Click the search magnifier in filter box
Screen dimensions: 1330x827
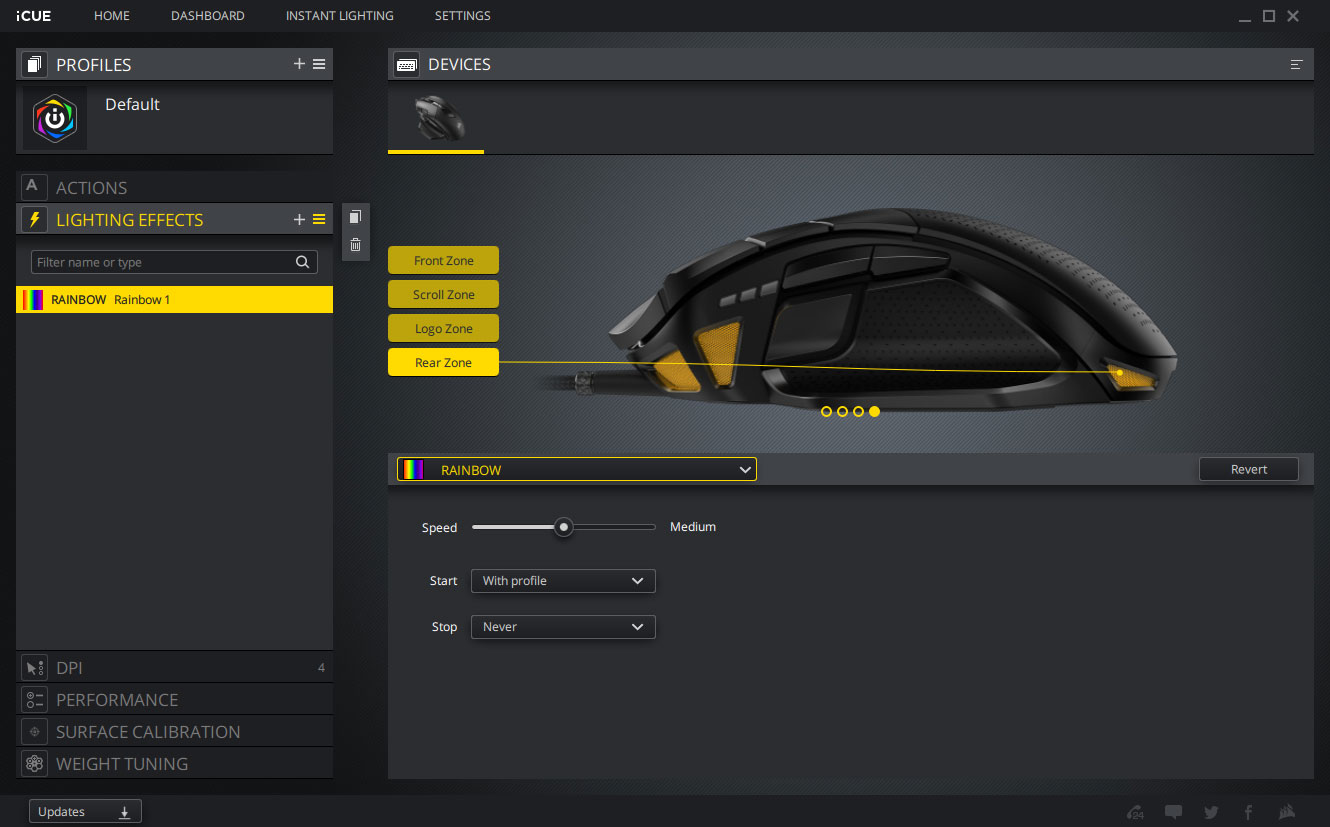(302, 262)
